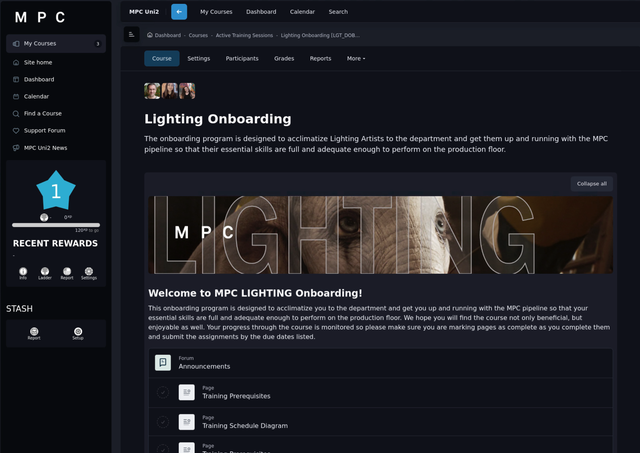Open the Participants tab
640x453 pixels.
tap(242, 58)
